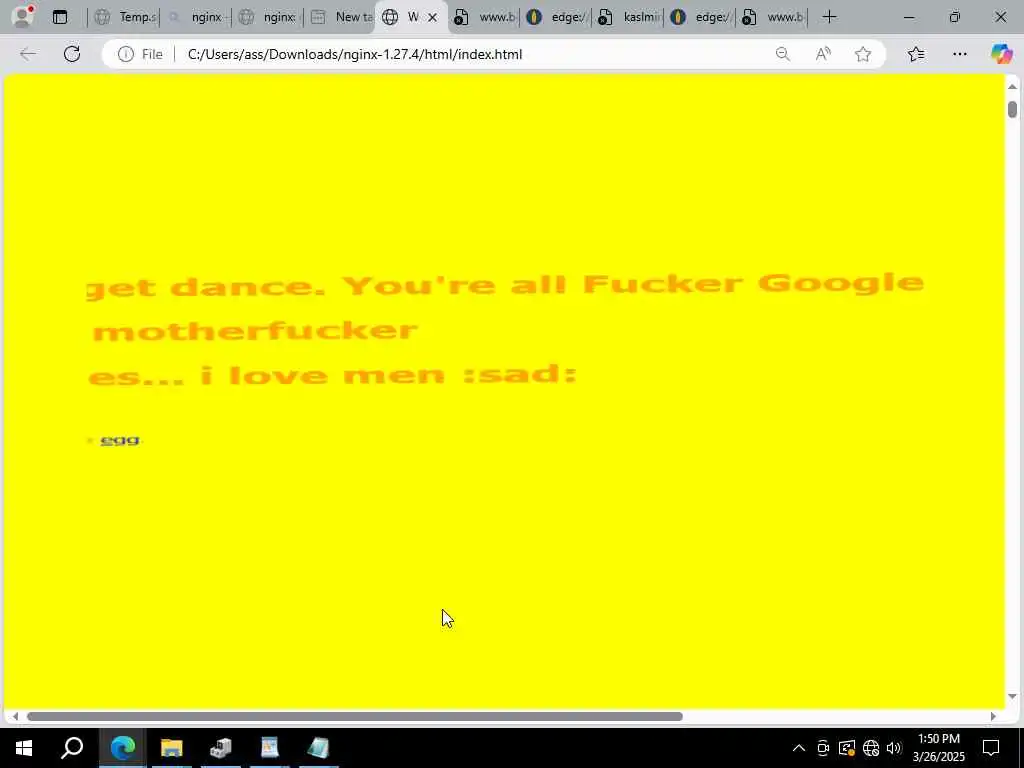Click the address bar file path
The height and width of the screenshot is (768, 1024).
point(355,54)
